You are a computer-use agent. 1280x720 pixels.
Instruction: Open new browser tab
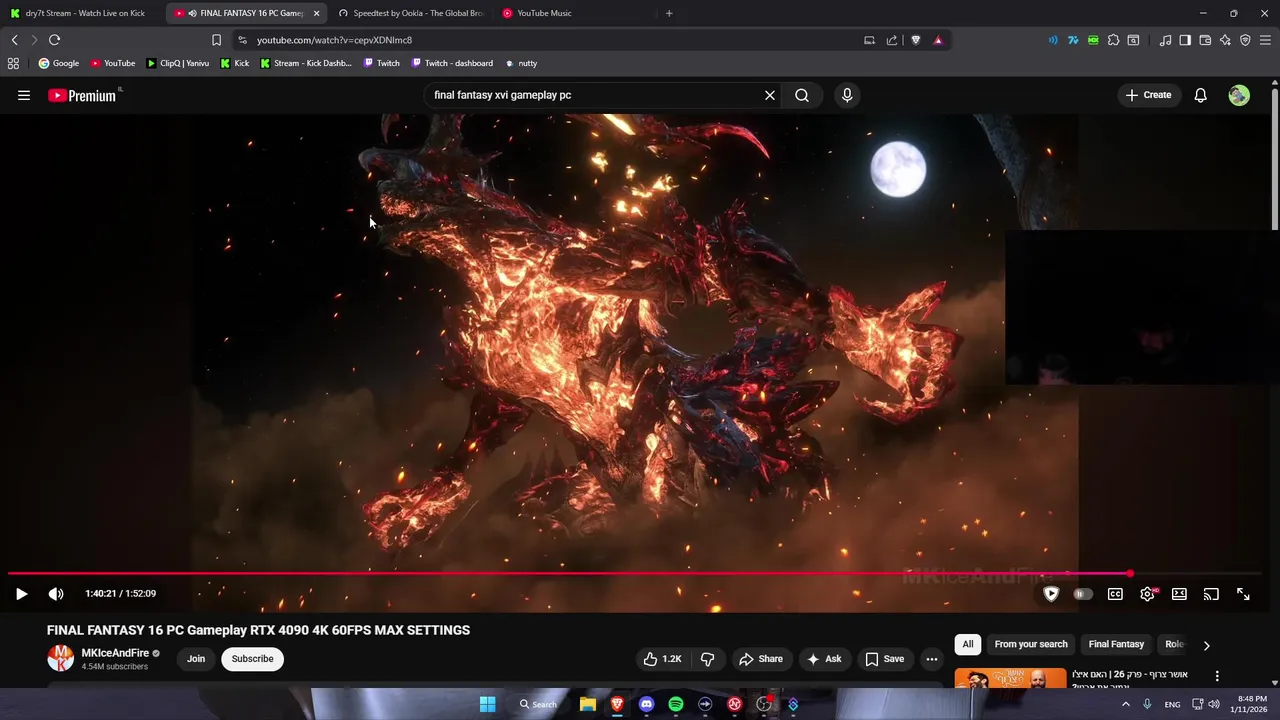669,13
